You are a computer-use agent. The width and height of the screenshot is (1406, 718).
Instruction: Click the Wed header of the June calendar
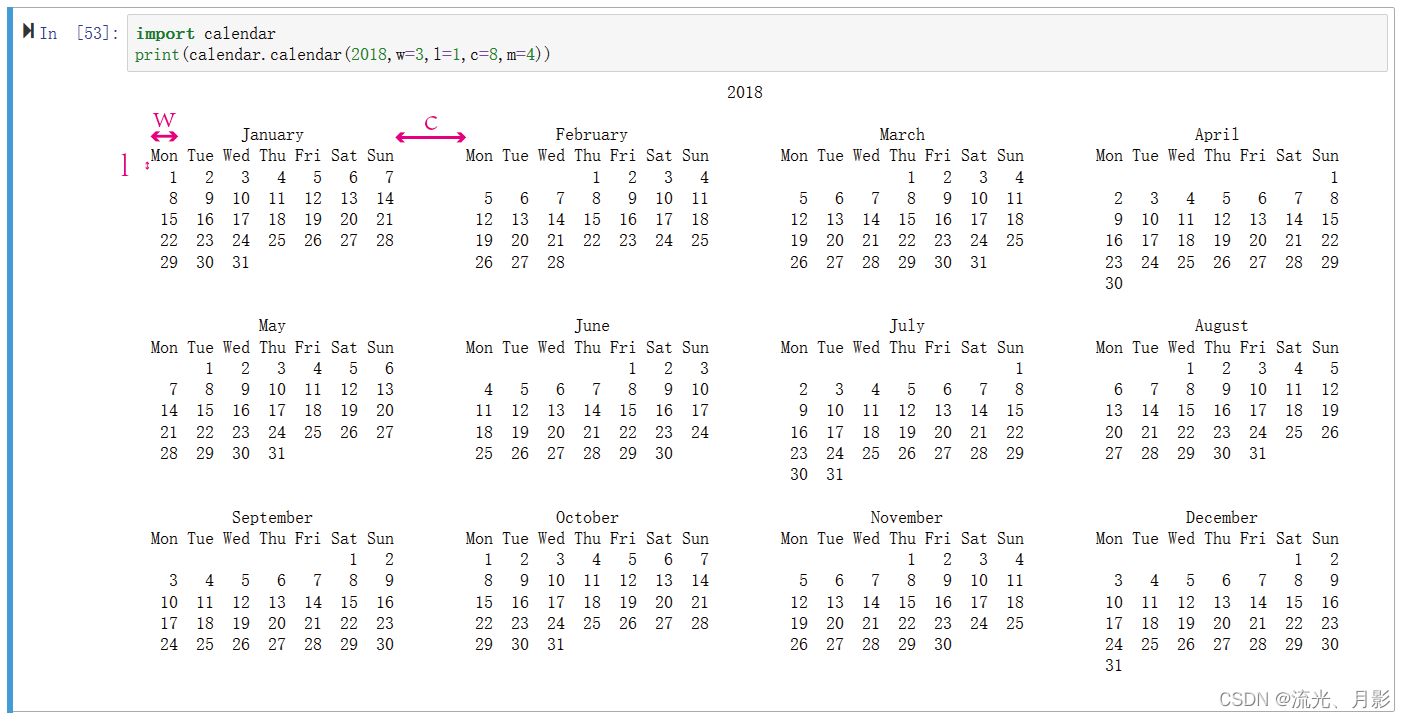click(x=551, y=347)
